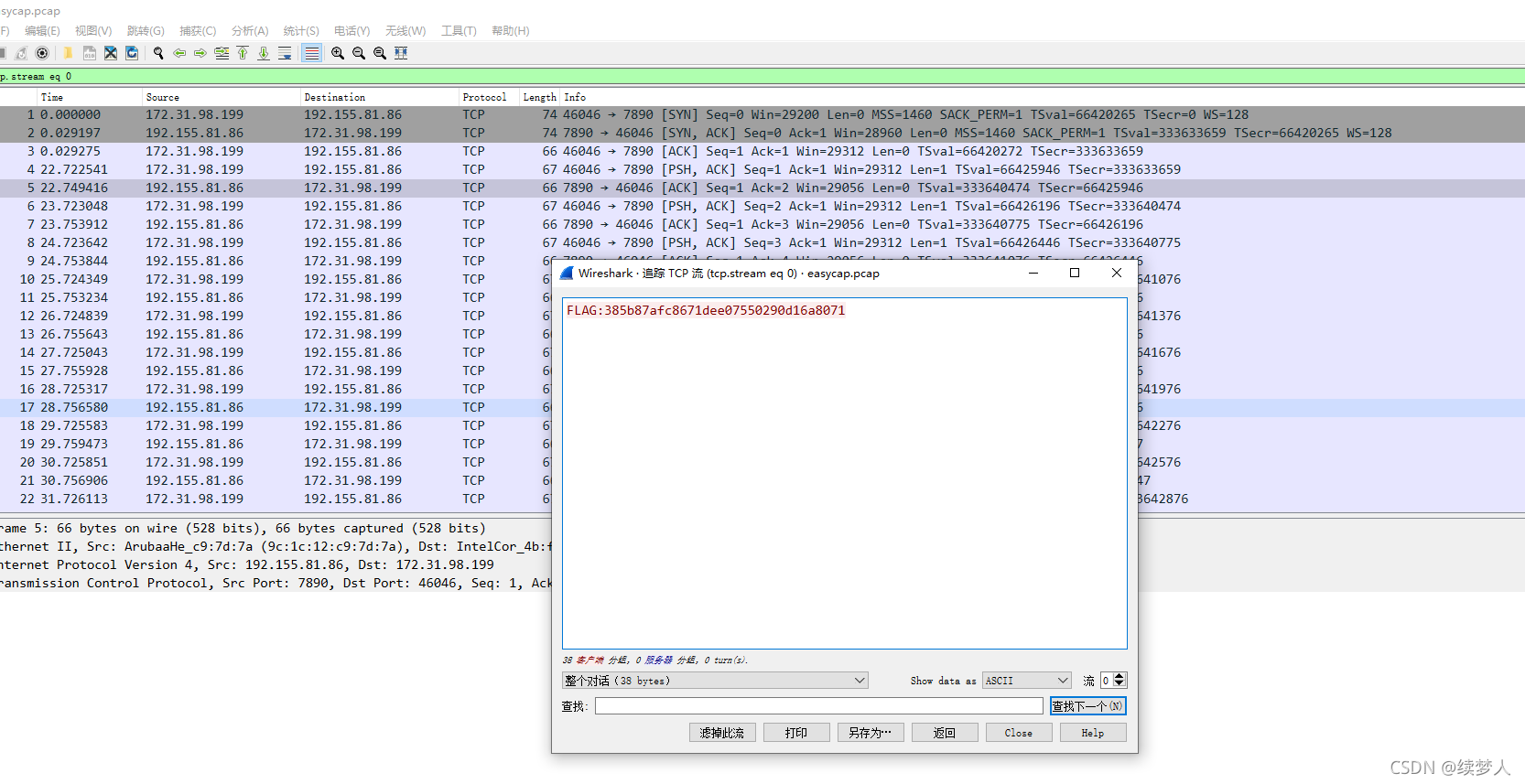Click the 打印 button

coord(796,733)
